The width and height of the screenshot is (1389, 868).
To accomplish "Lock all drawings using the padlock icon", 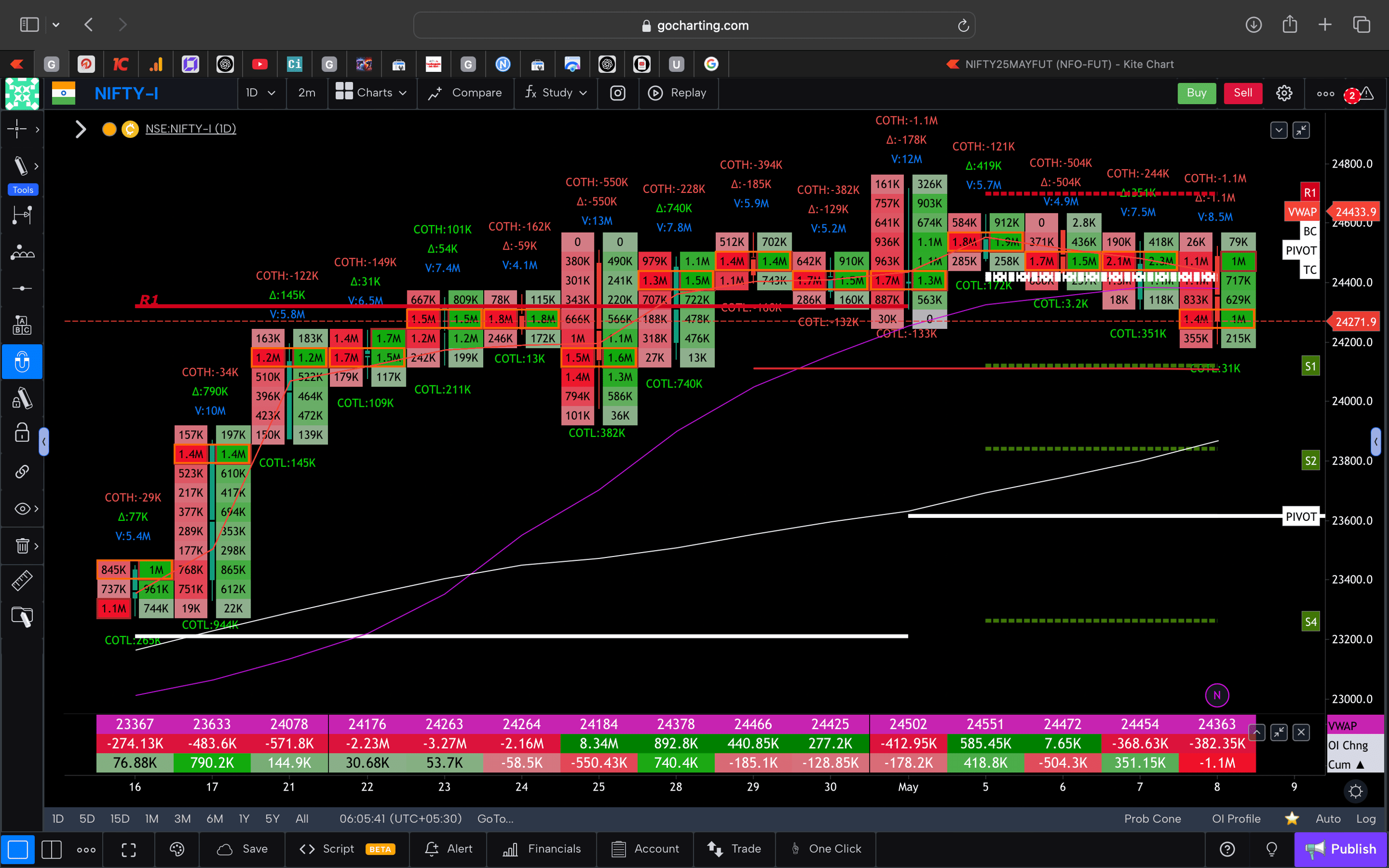I will pyautogui.click(x=22, y=434).
